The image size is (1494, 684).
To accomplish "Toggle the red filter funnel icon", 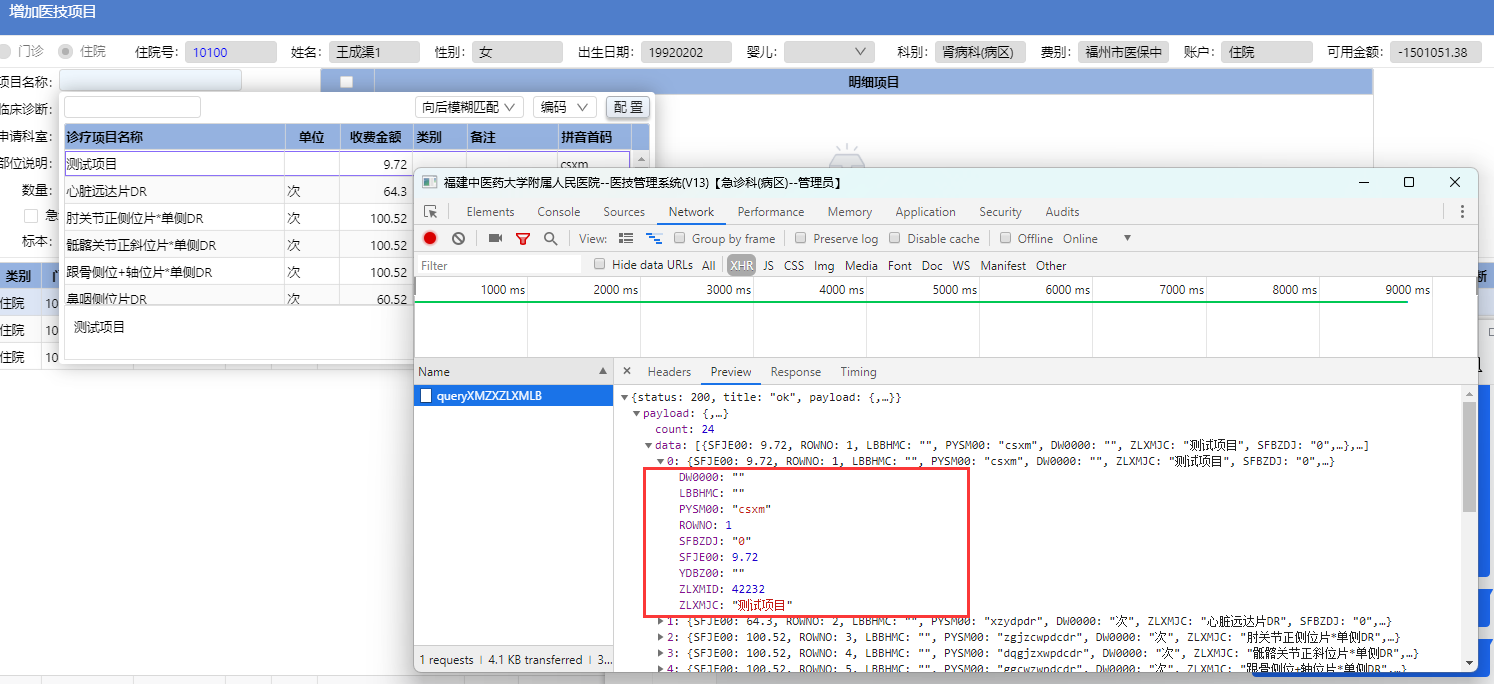I will pyautogui.click(x=522, y=238).
